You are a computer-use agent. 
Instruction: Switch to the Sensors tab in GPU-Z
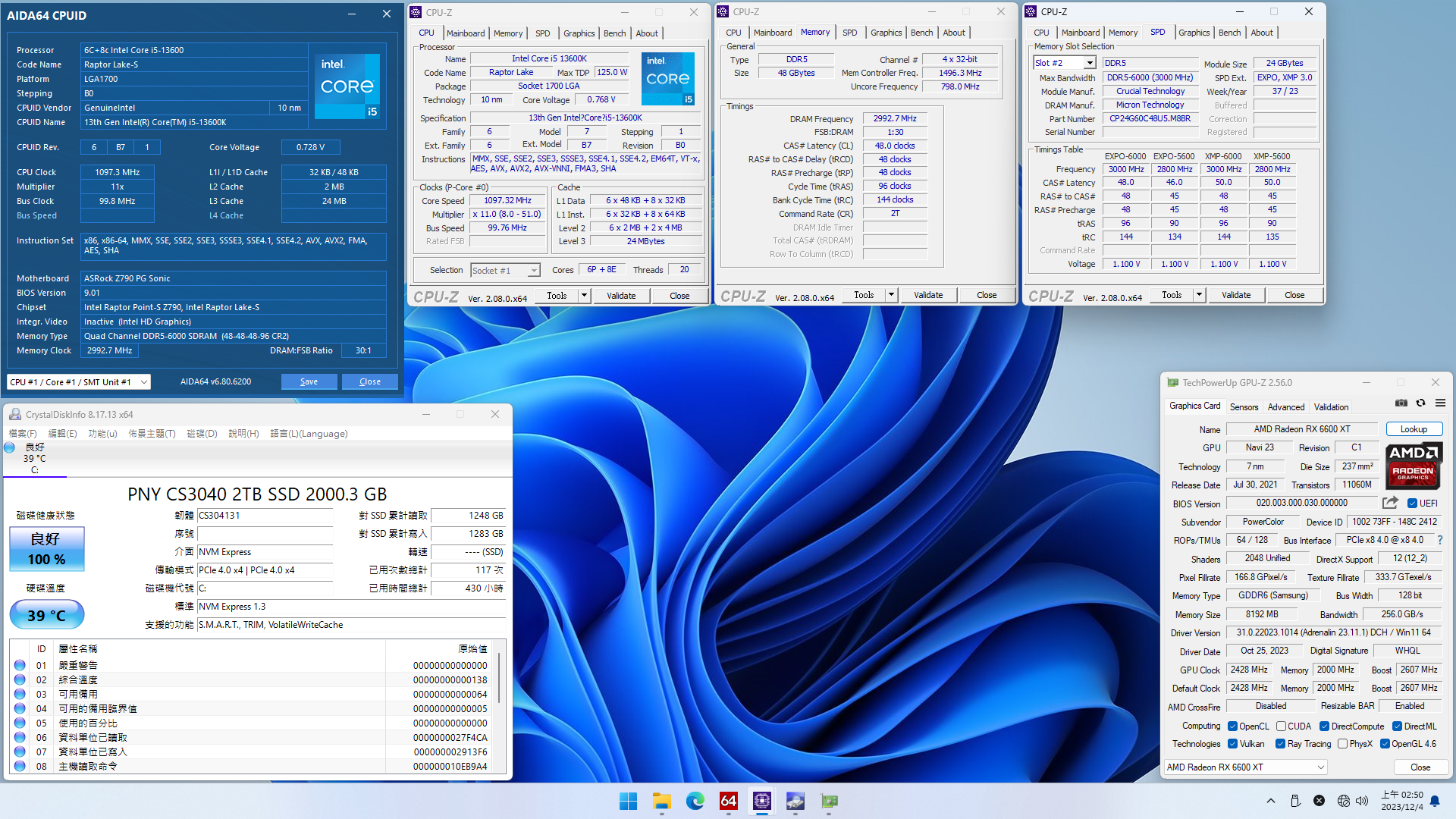1244,407
